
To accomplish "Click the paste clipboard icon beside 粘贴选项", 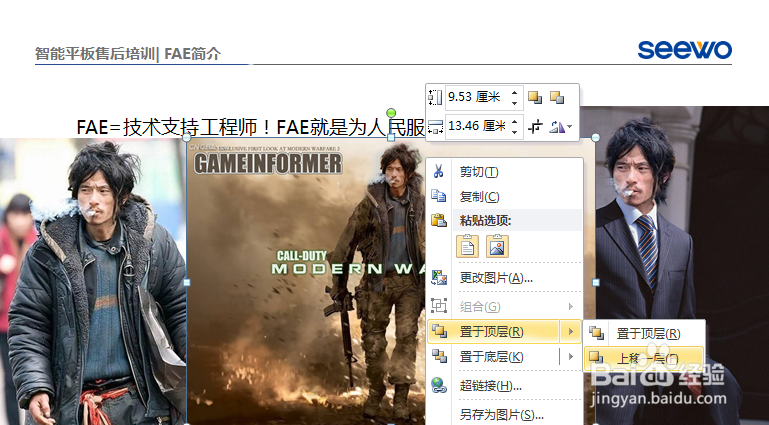I will pos(438,220).
